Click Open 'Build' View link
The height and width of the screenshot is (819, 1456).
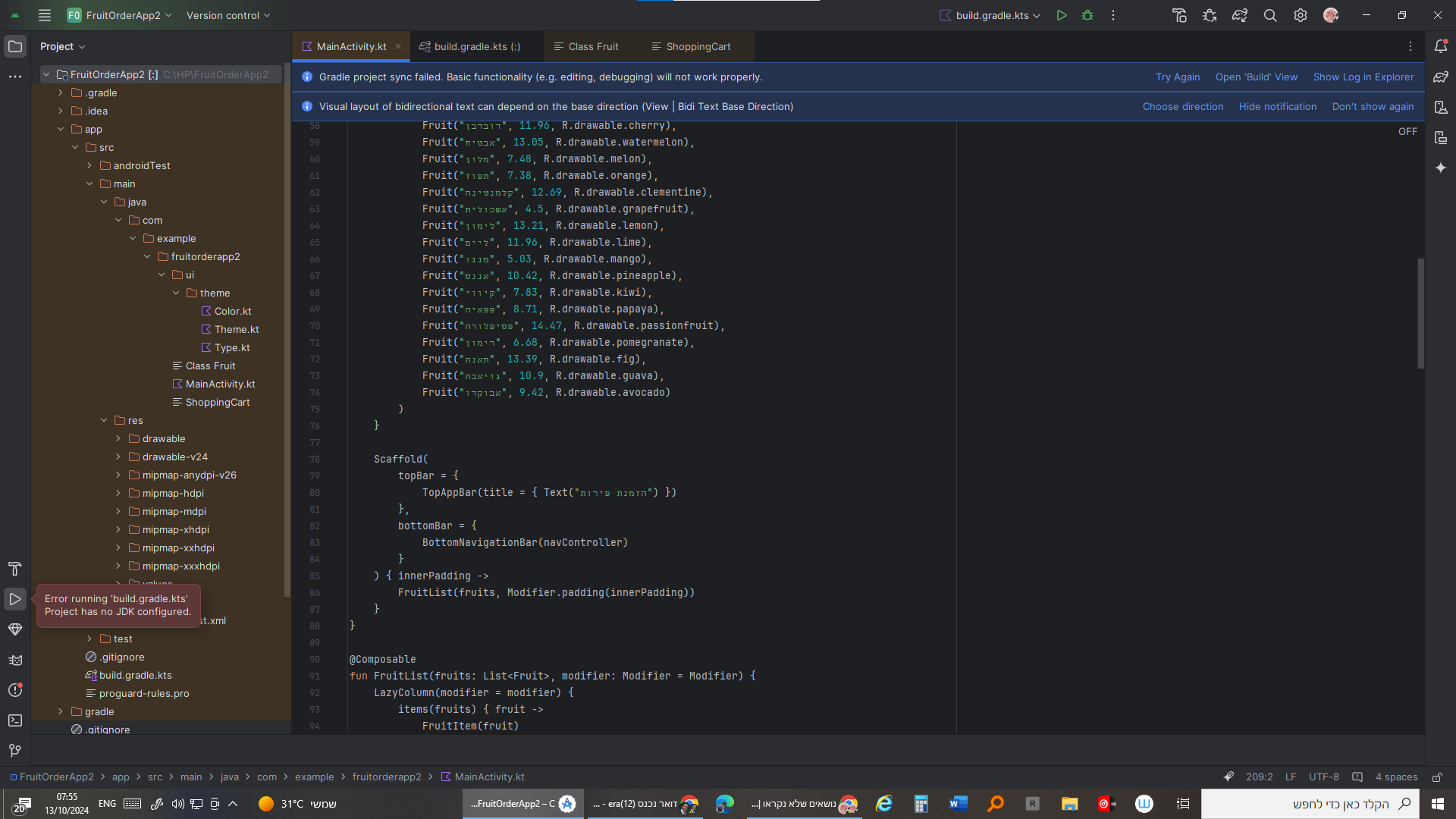[1257, 77]
